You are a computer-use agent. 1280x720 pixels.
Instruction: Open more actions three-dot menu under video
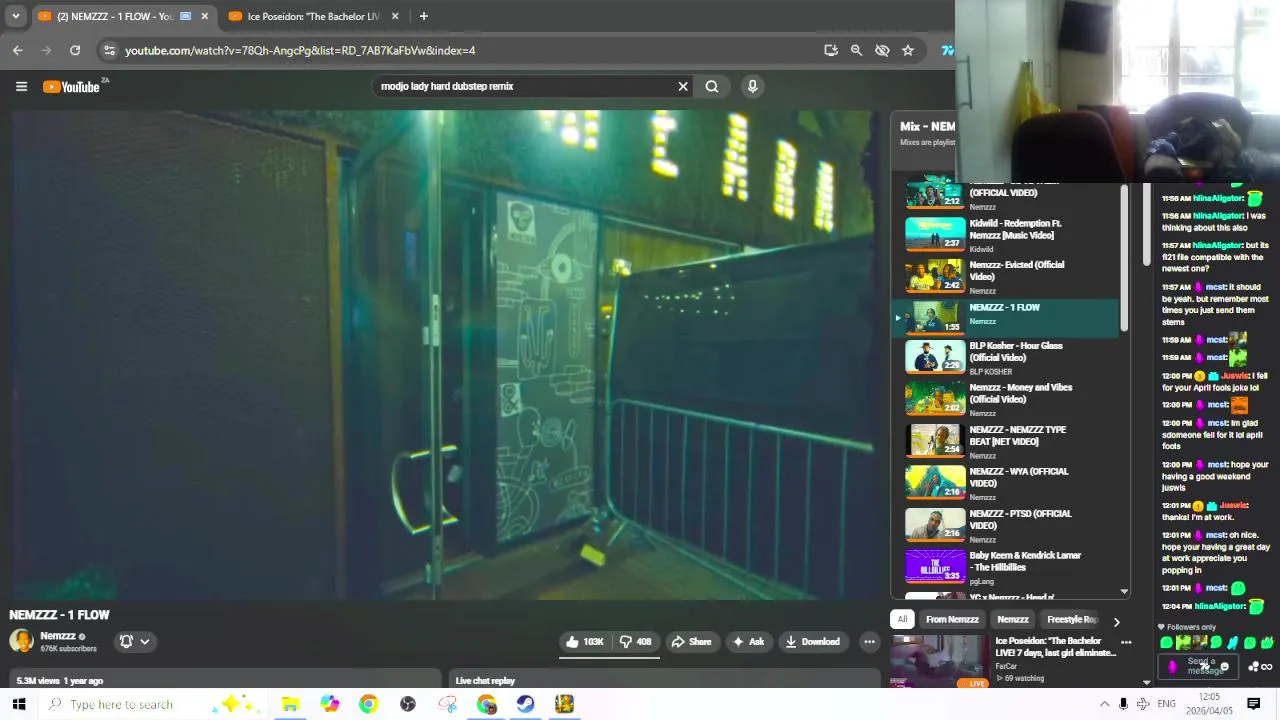869,642
